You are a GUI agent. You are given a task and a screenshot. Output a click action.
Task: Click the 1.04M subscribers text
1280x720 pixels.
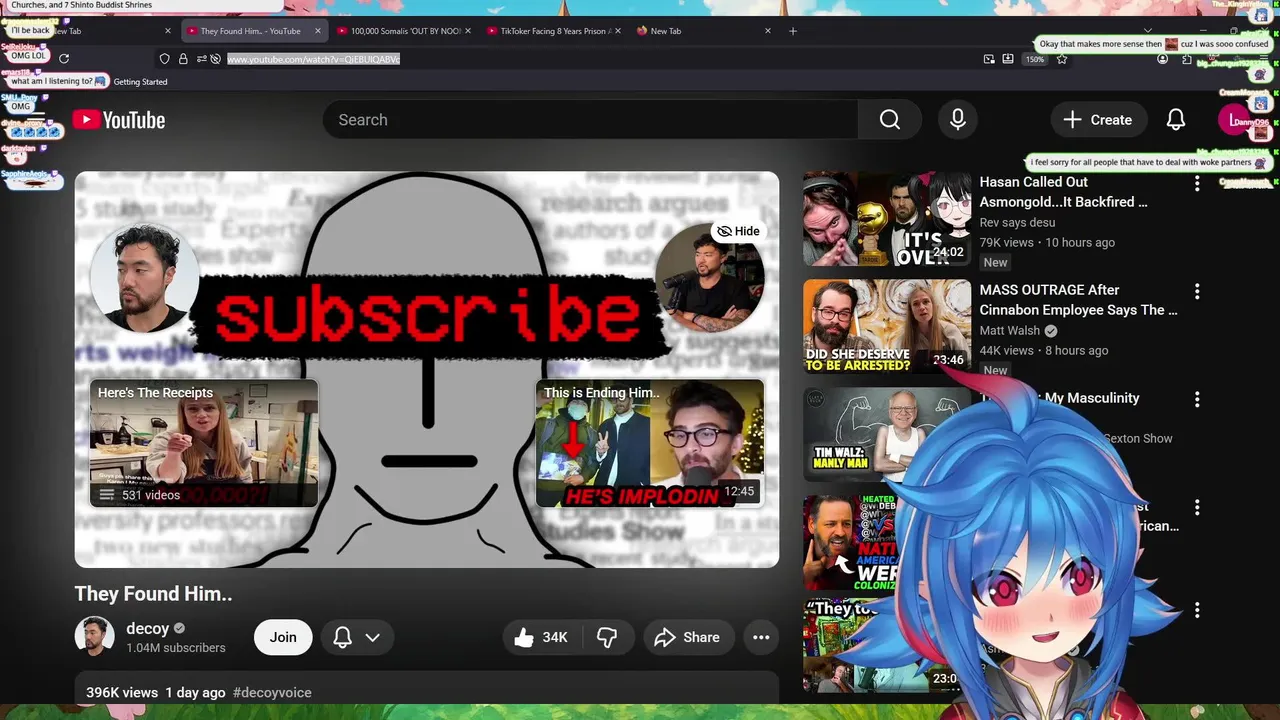point(176,648)
